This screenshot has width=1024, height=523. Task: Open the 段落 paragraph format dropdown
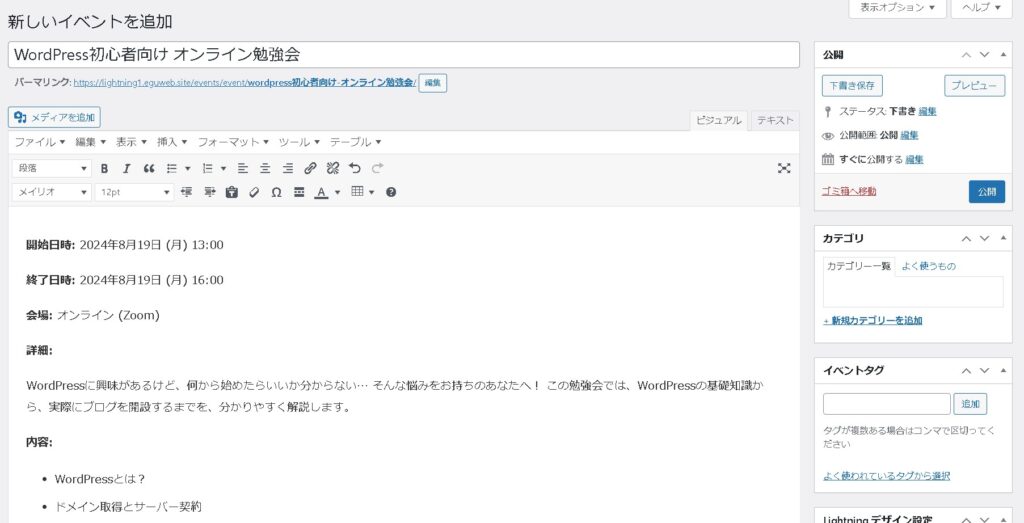point(51,168)
